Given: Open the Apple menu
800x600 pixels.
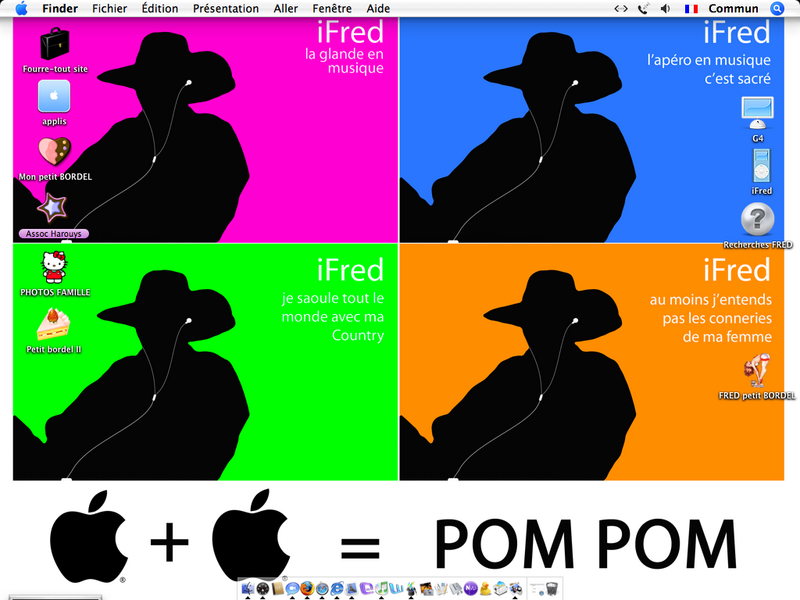Looking at the screenshot, I should click(21, 8).
